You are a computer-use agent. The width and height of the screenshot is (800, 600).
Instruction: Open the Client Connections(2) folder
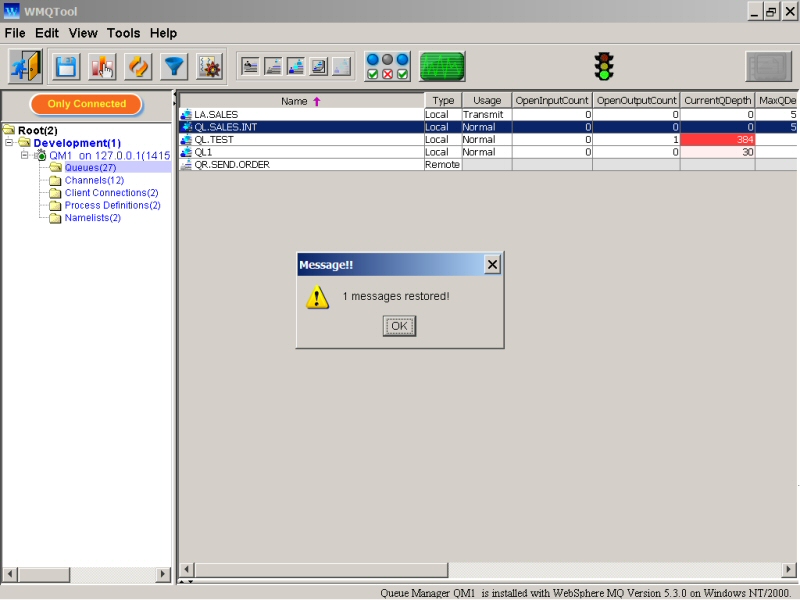point(111,193)
